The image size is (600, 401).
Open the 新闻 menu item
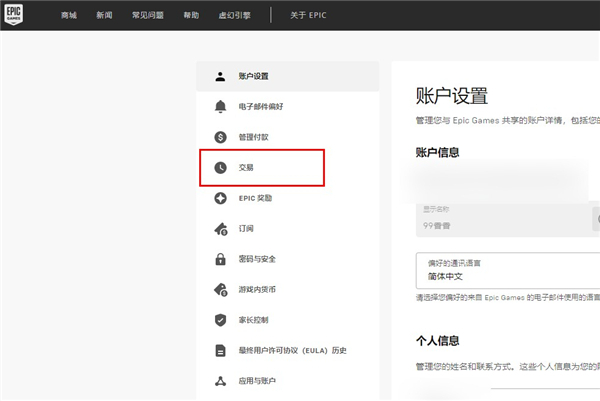[x=105, y=17]
